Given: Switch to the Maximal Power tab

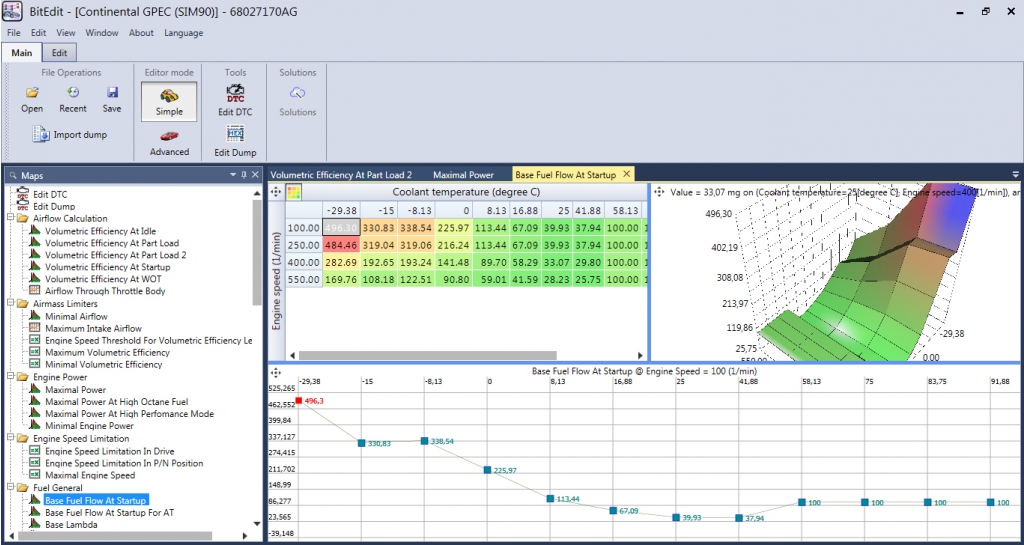Looking at the screenshot, I should pos(463,175).
